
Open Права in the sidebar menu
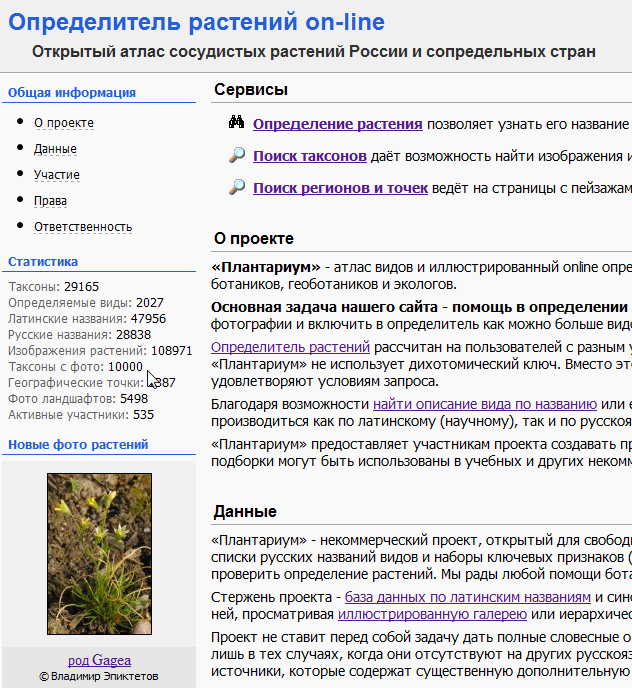tap(51, 201)
